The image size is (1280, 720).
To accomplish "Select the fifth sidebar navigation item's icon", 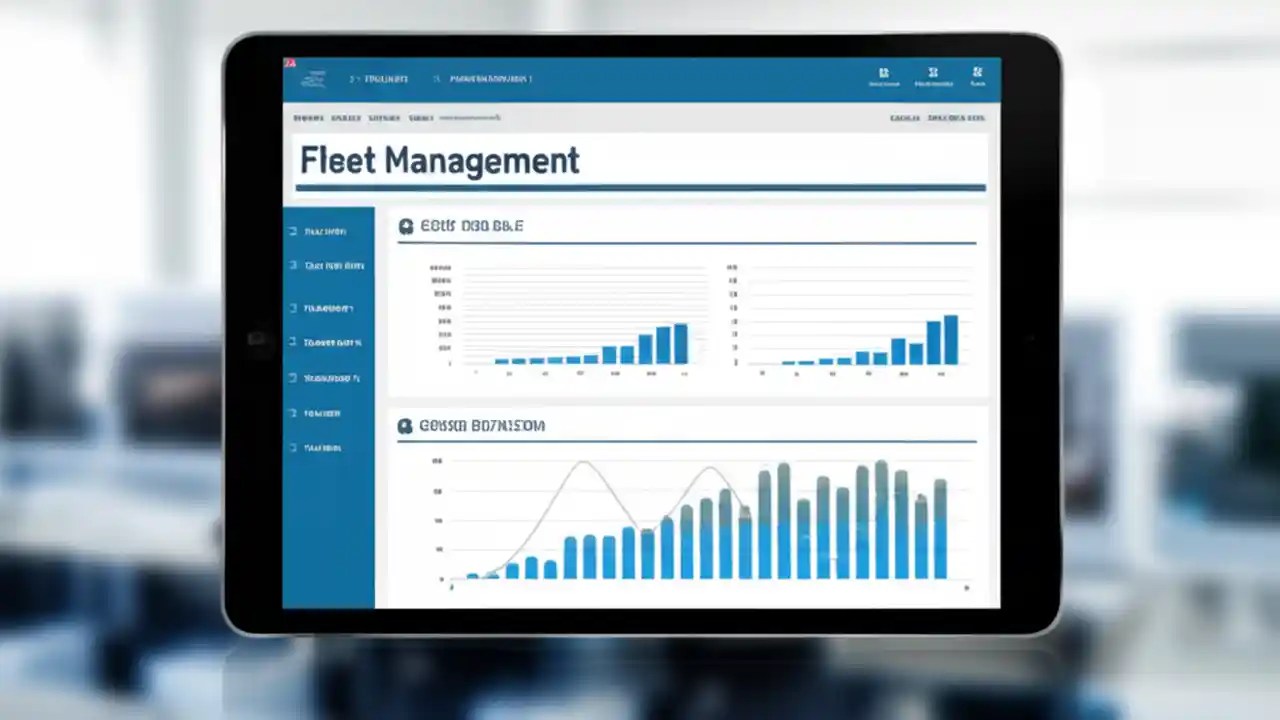I will [293, 377].
